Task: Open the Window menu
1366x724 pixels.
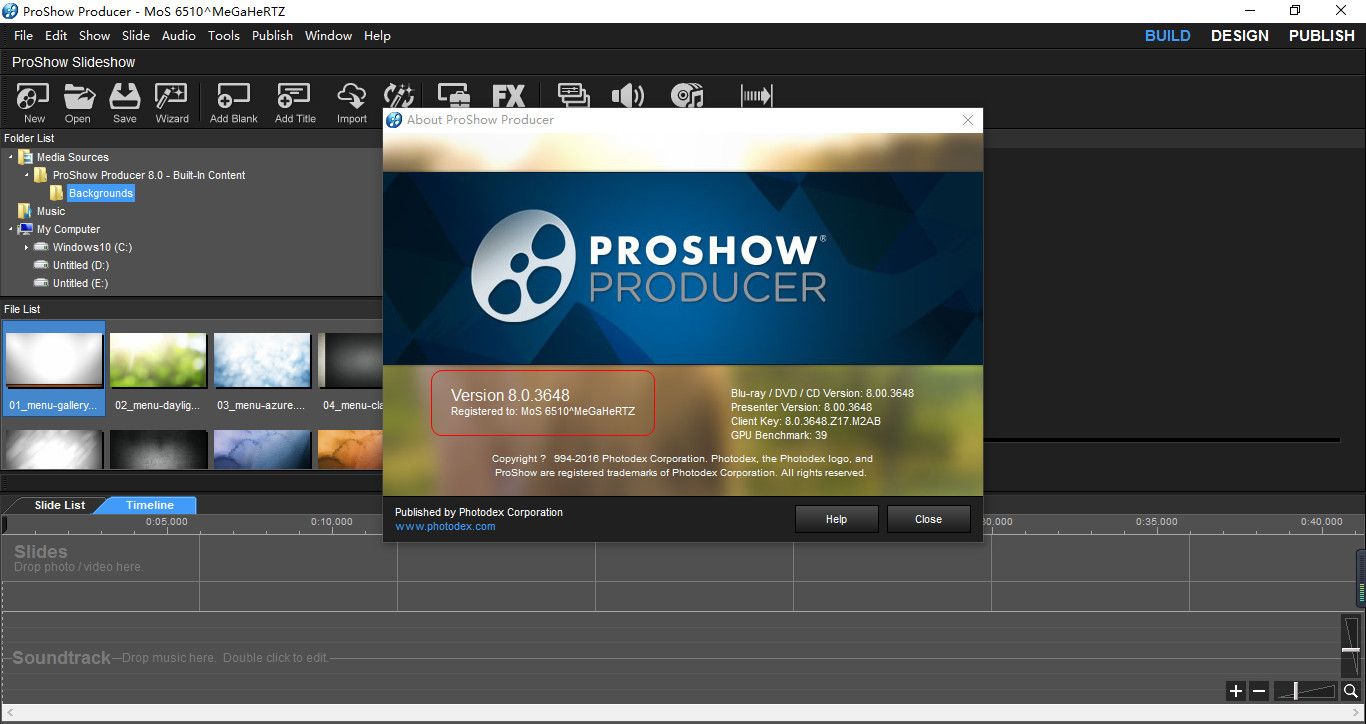Action: tap(328, 35)
